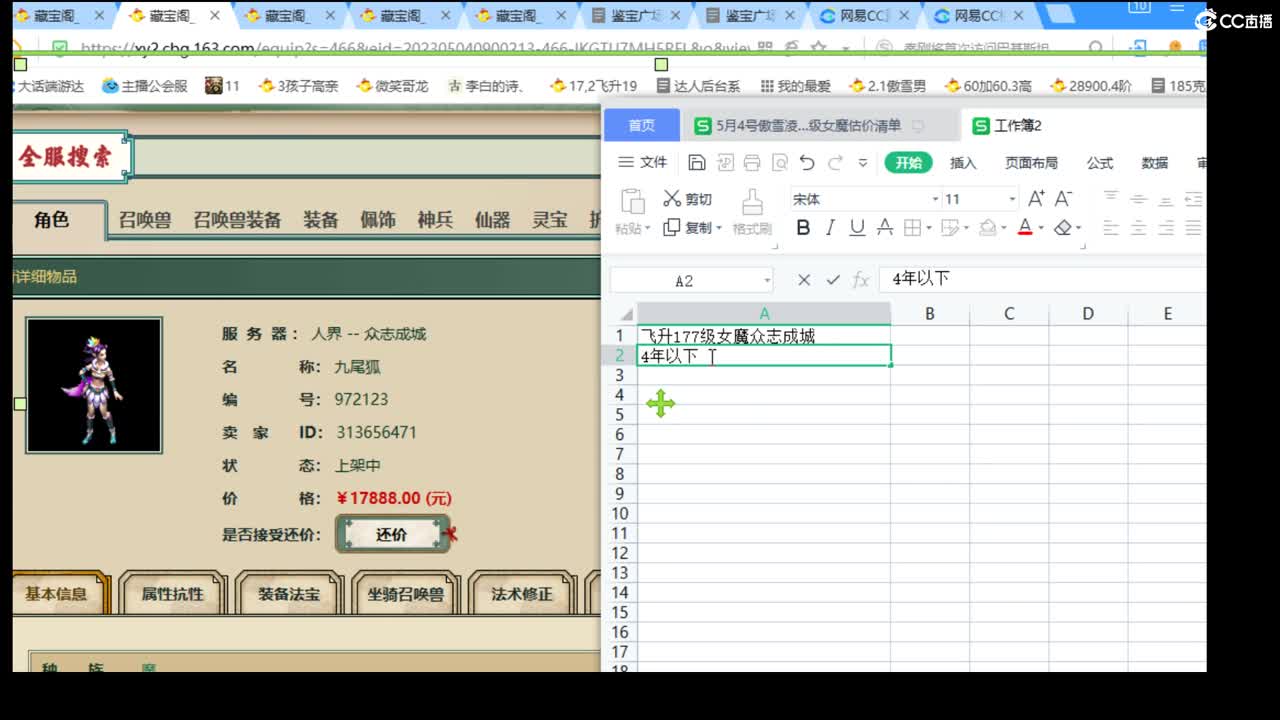Click the Print icon in WPS toolbar
This screenshot has height=720, width=1280.
click(752, 163)
